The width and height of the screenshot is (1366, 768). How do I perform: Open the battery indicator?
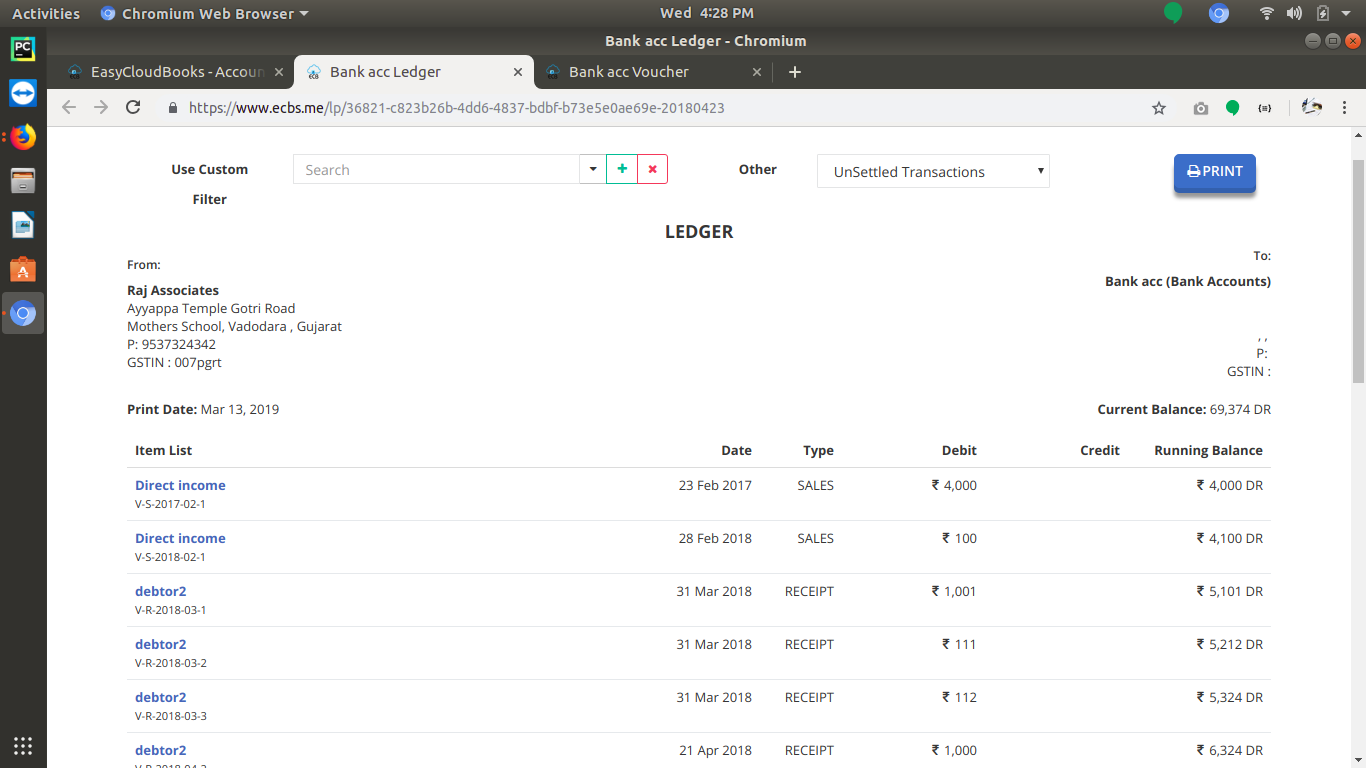click(x=1323, y=13)
